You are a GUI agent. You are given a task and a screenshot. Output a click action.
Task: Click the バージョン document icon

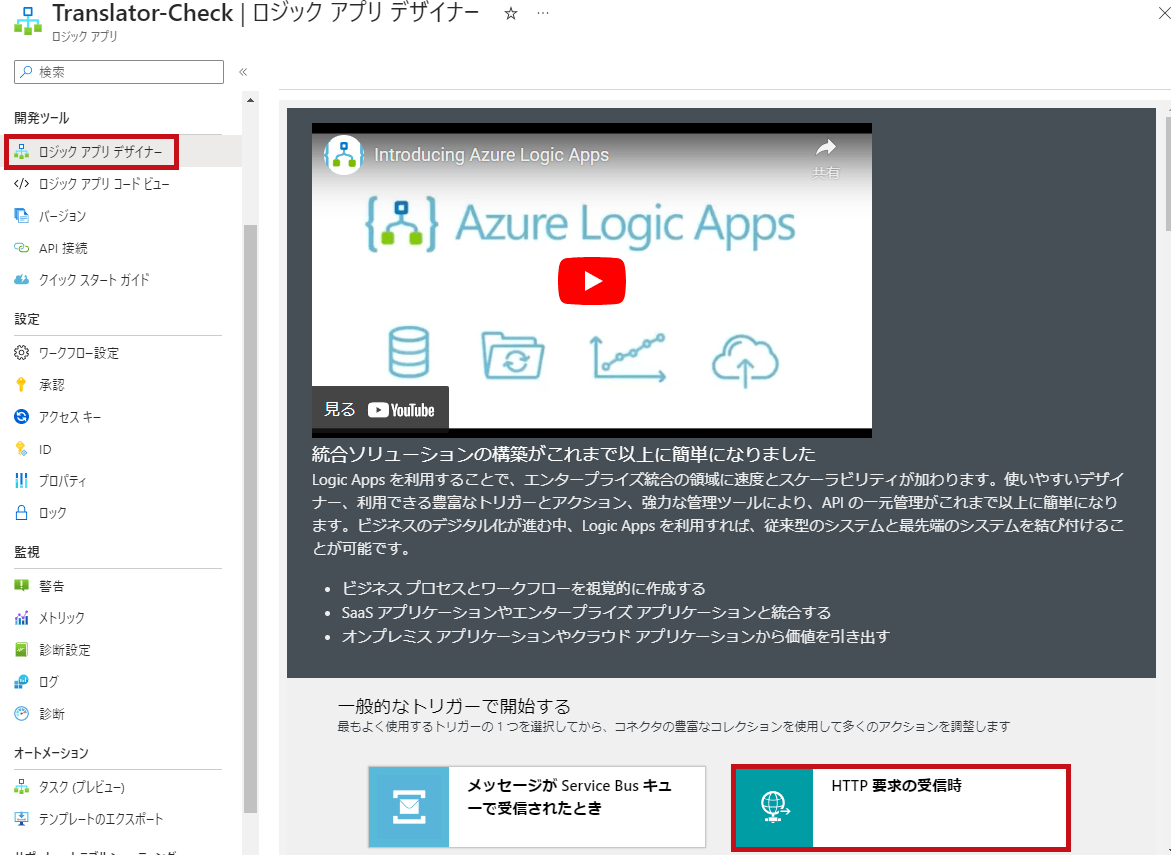22,216
